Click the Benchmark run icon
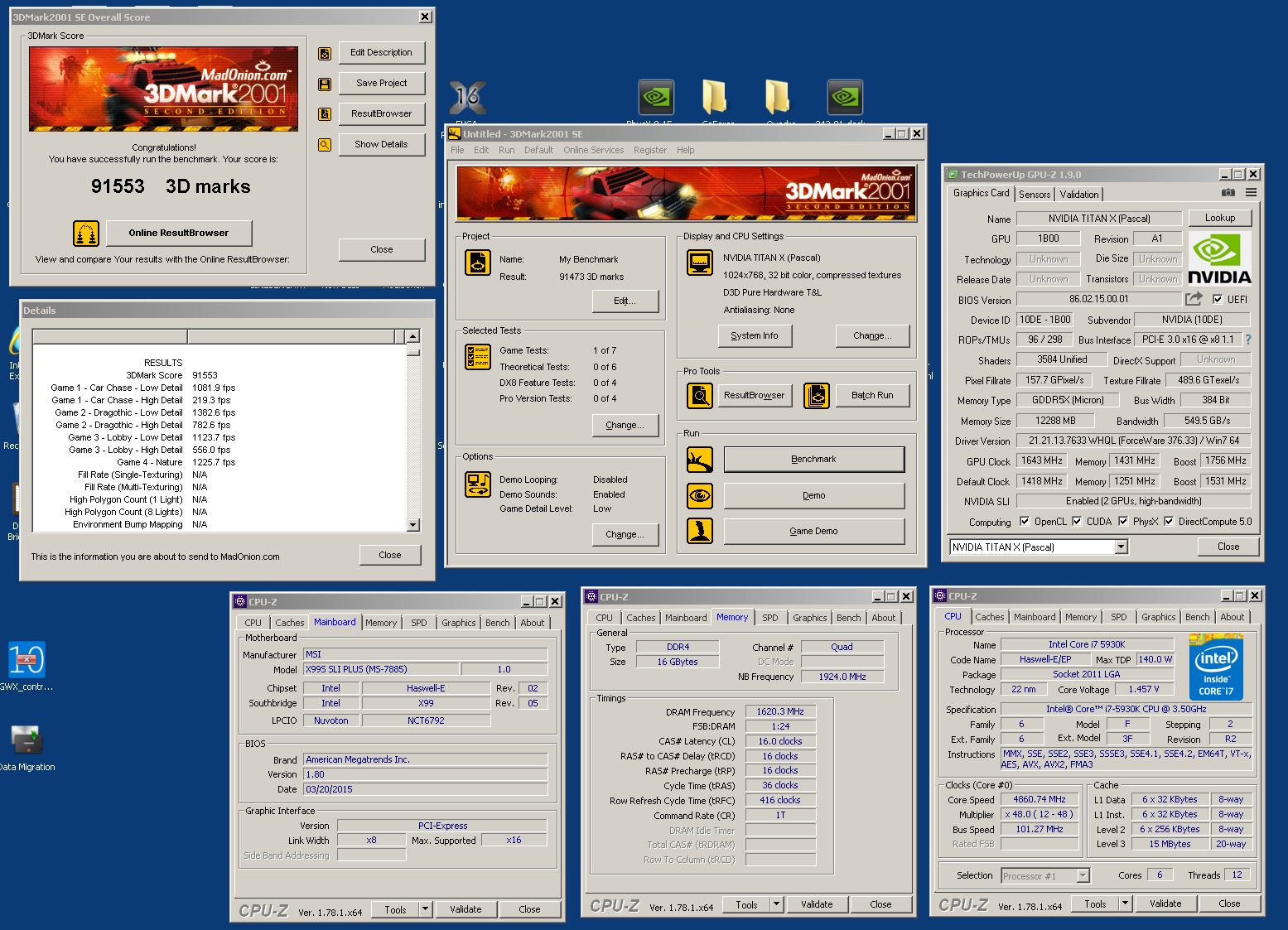 tap(700, 460)
